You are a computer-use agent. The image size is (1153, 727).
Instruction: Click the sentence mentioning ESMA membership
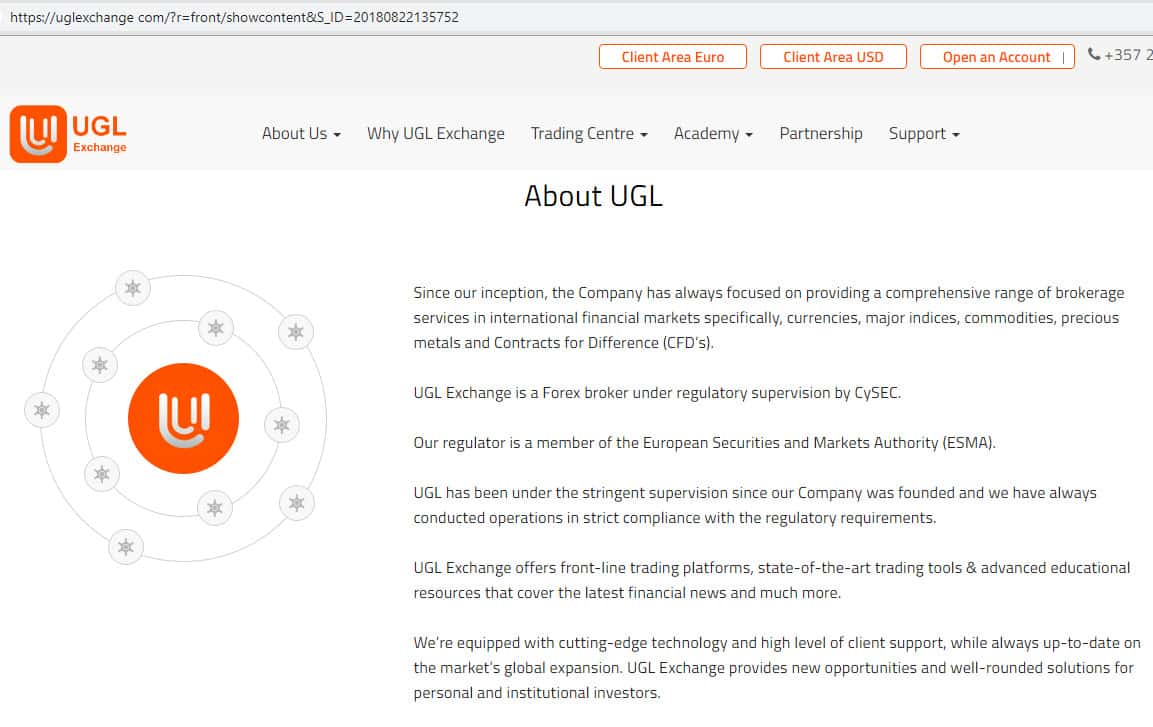click(704, 443)
